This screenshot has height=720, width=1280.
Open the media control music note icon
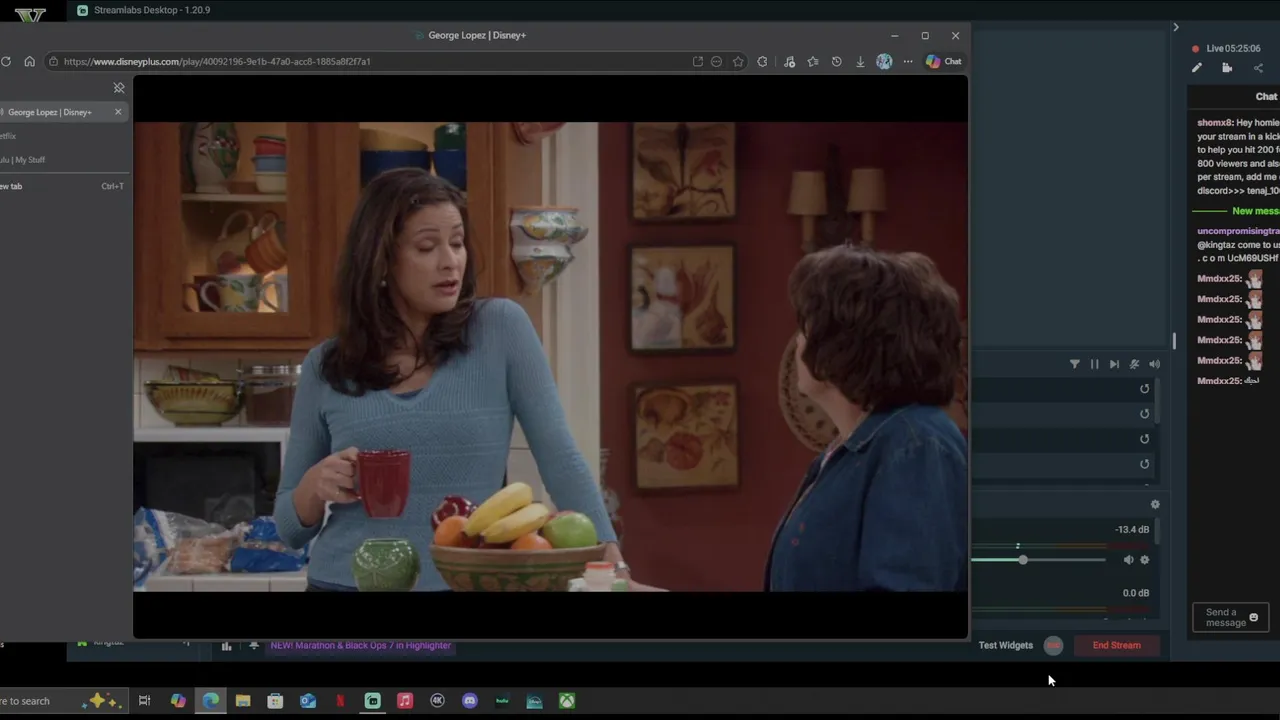pos(789,61)
